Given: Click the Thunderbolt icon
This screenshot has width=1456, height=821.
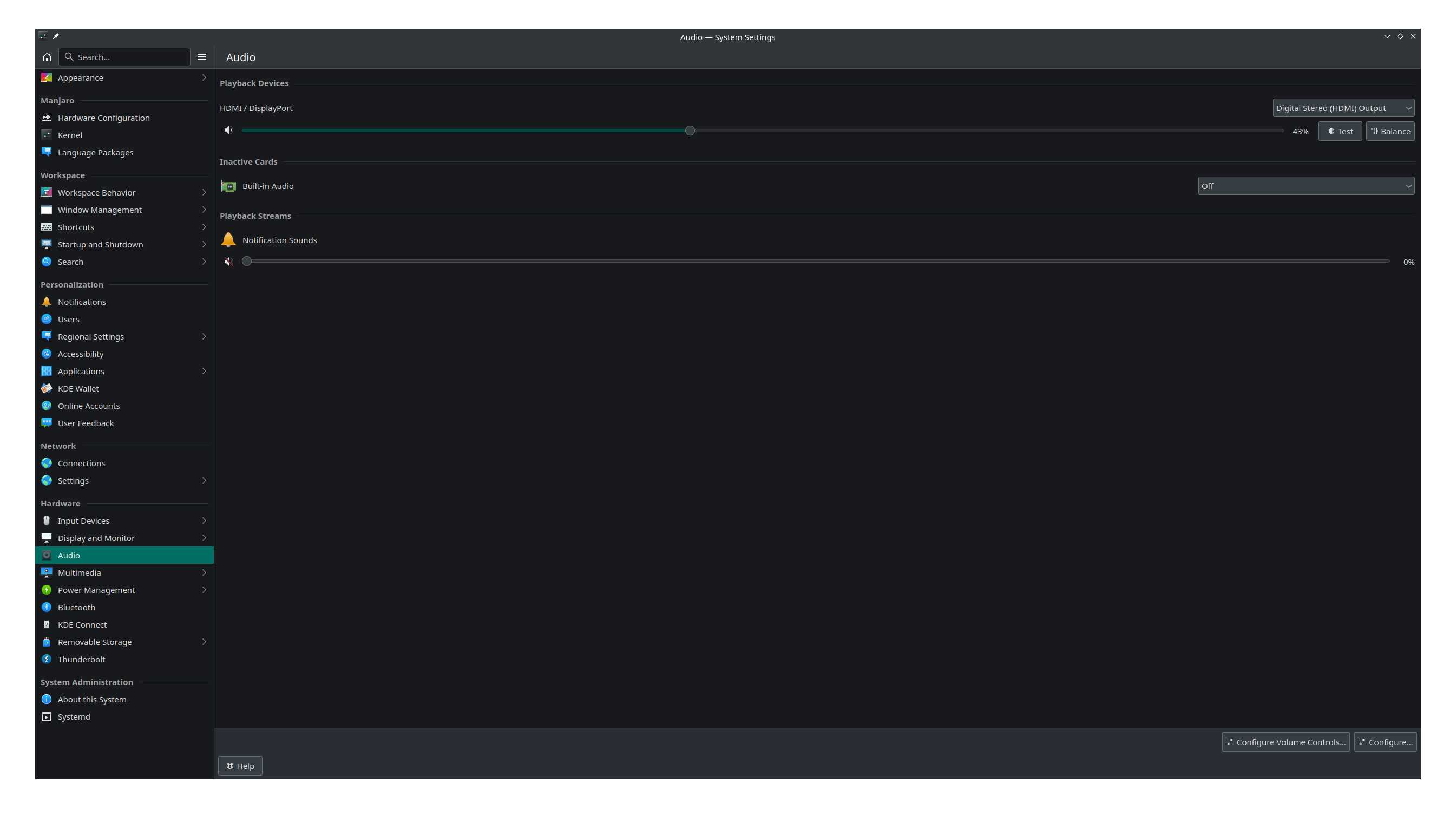Looking at the screenshot, I should coord(47,659).
